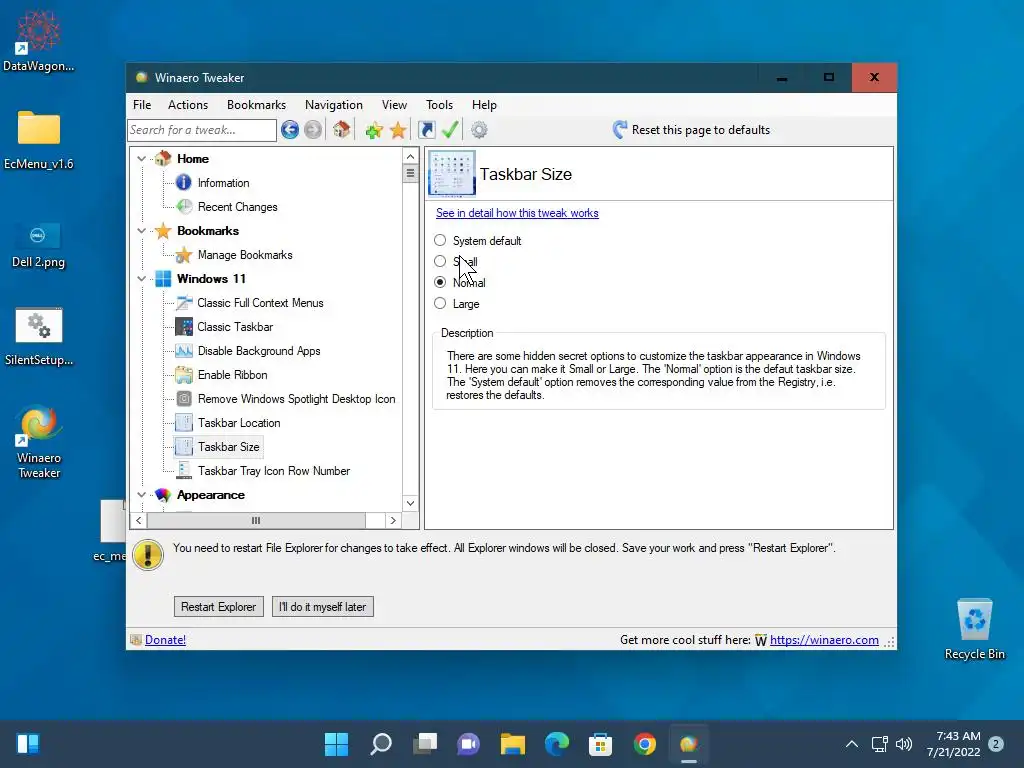Open Task View from the taskbar

[424, 744]
